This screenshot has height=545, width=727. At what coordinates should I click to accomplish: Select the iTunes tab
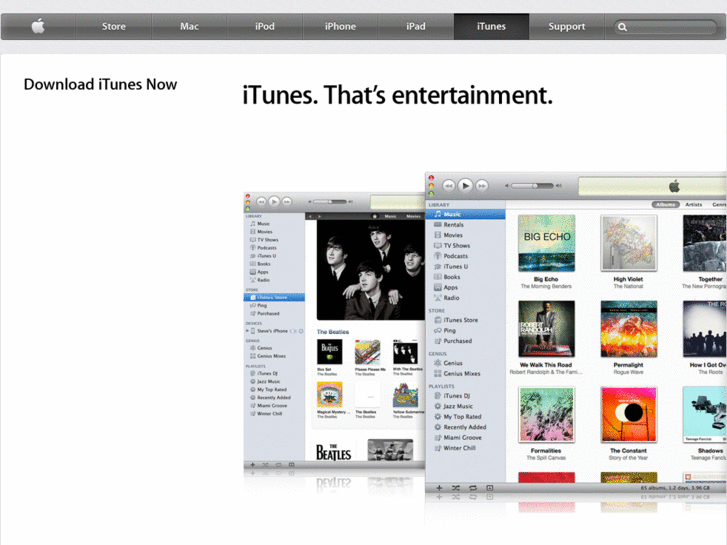(491, 26)
